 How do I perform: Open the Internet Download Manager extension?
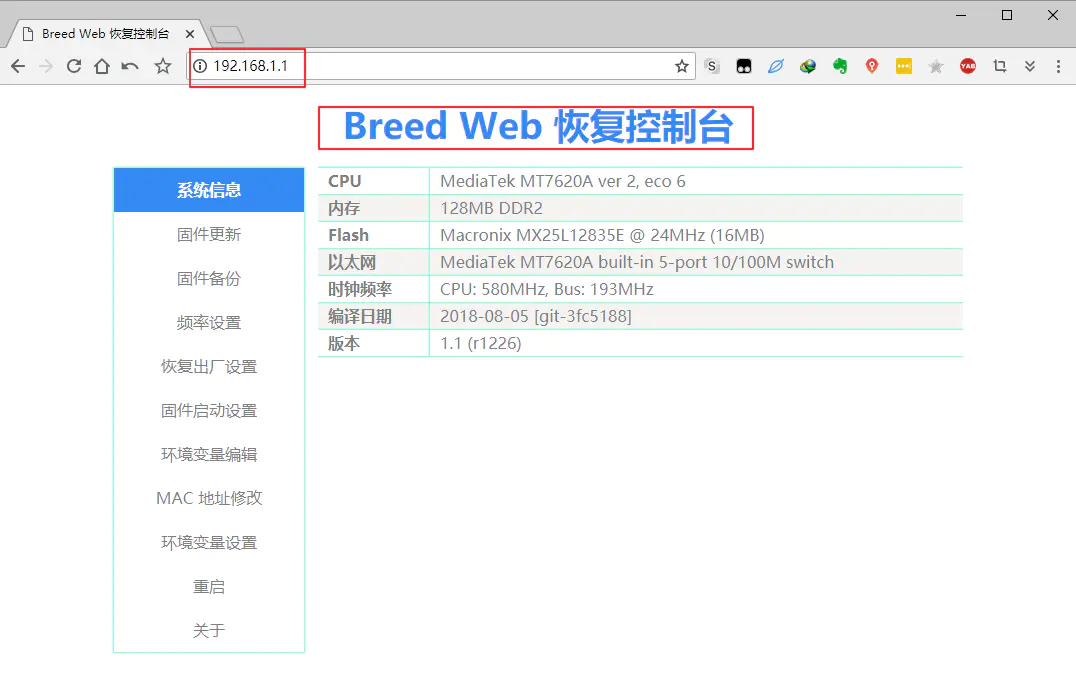click(808, 66)
